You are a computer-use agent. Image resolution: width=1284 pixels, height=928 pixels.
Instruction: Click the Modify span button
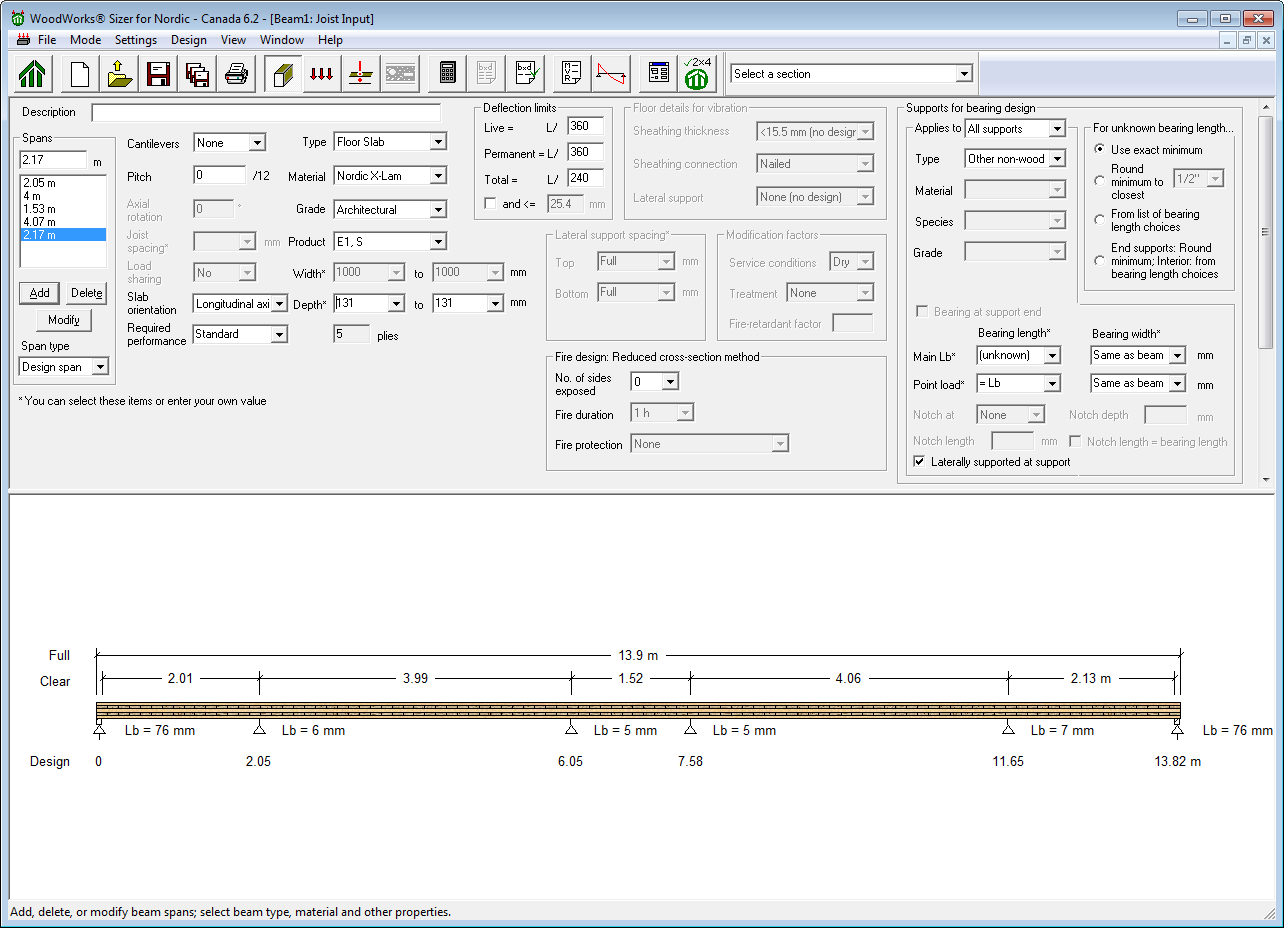64,320
